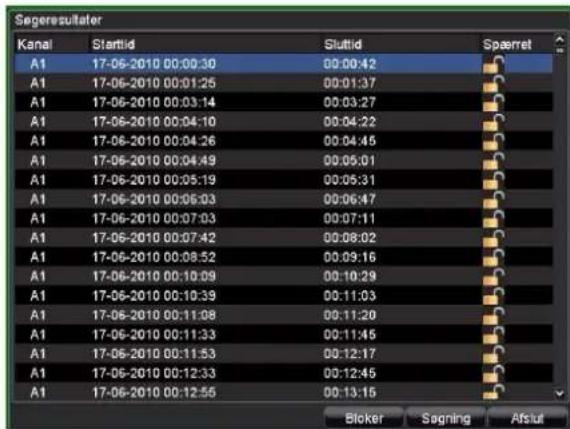Image resolution: width=570 pixels, height=429 pixels.
Task: Toggle the lock on the 00:03:14 recording
Action: [494, 103]
